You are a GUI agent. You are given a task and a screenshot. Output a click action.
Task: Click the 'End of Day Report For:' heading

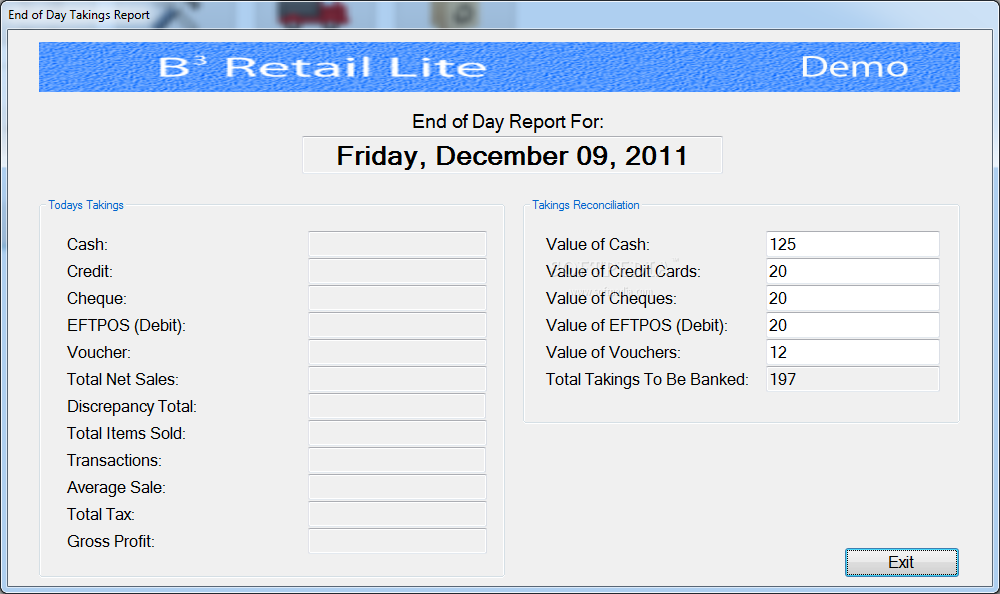tap(508, 121)
